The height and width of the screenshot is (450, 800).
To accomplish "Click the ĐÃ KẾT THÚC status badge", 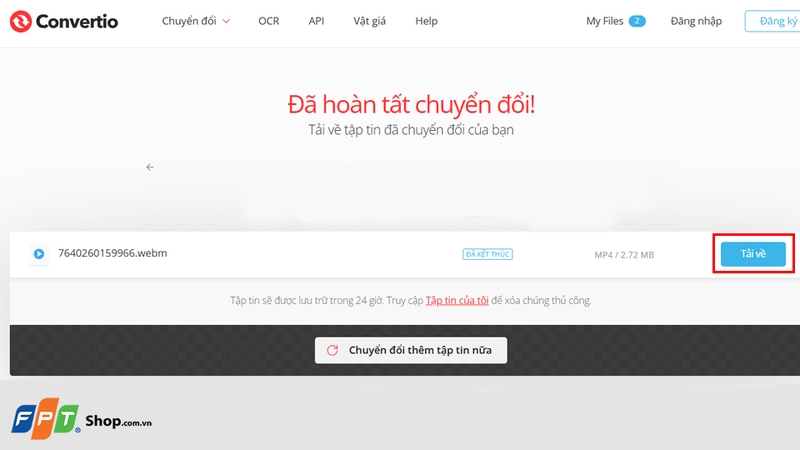I will pos(487,254).
